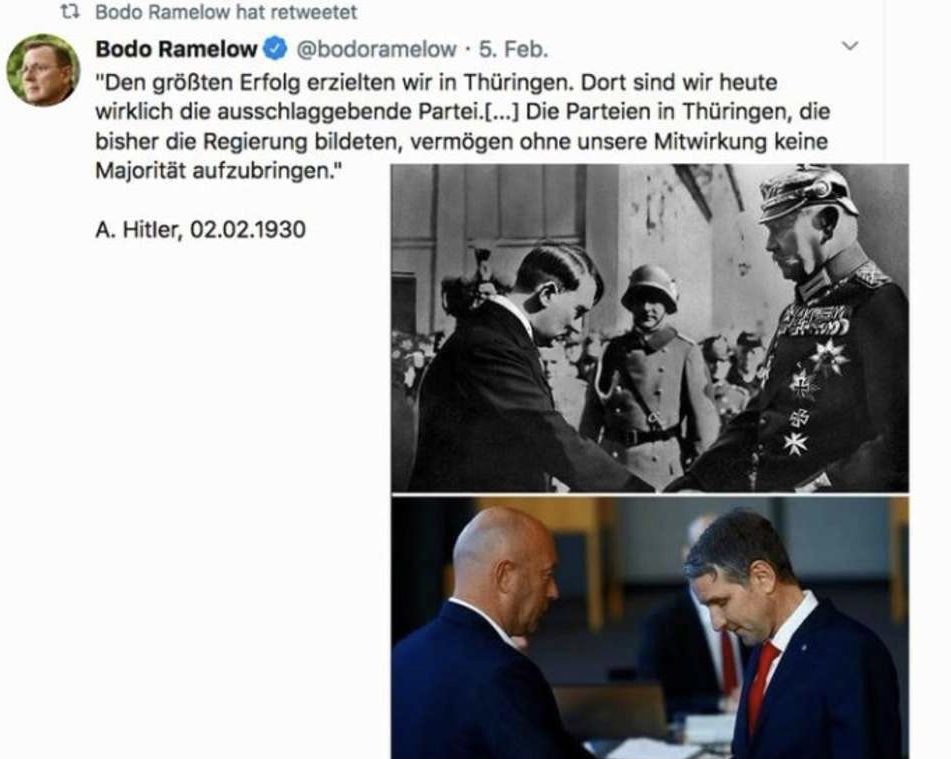This screenshot has height=759, width=951.
Task: Click the "A. Hitler, 02.02.1930" attribution line
Action: (x=201, y=229)
